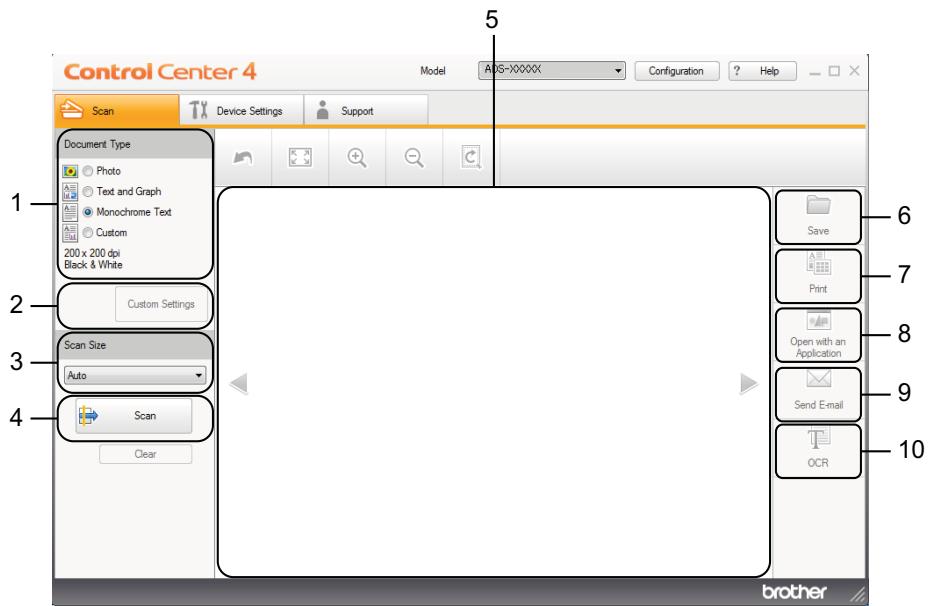Open the Scan Size Auto dropdown
Screen dimensions: 929x606
pos(135,375)
